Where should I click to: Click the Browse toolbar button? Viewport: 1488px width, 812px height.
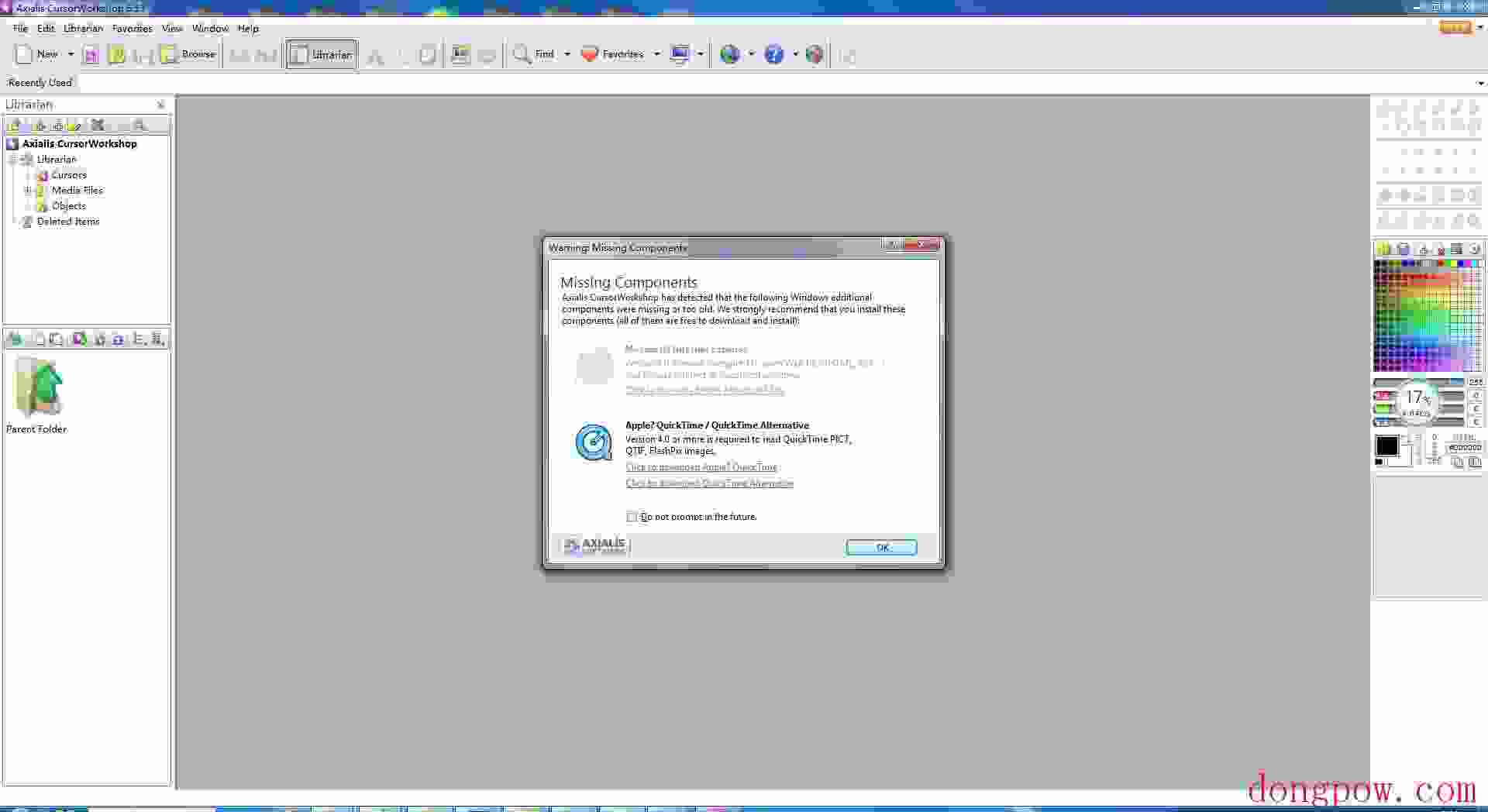[188, 54]
